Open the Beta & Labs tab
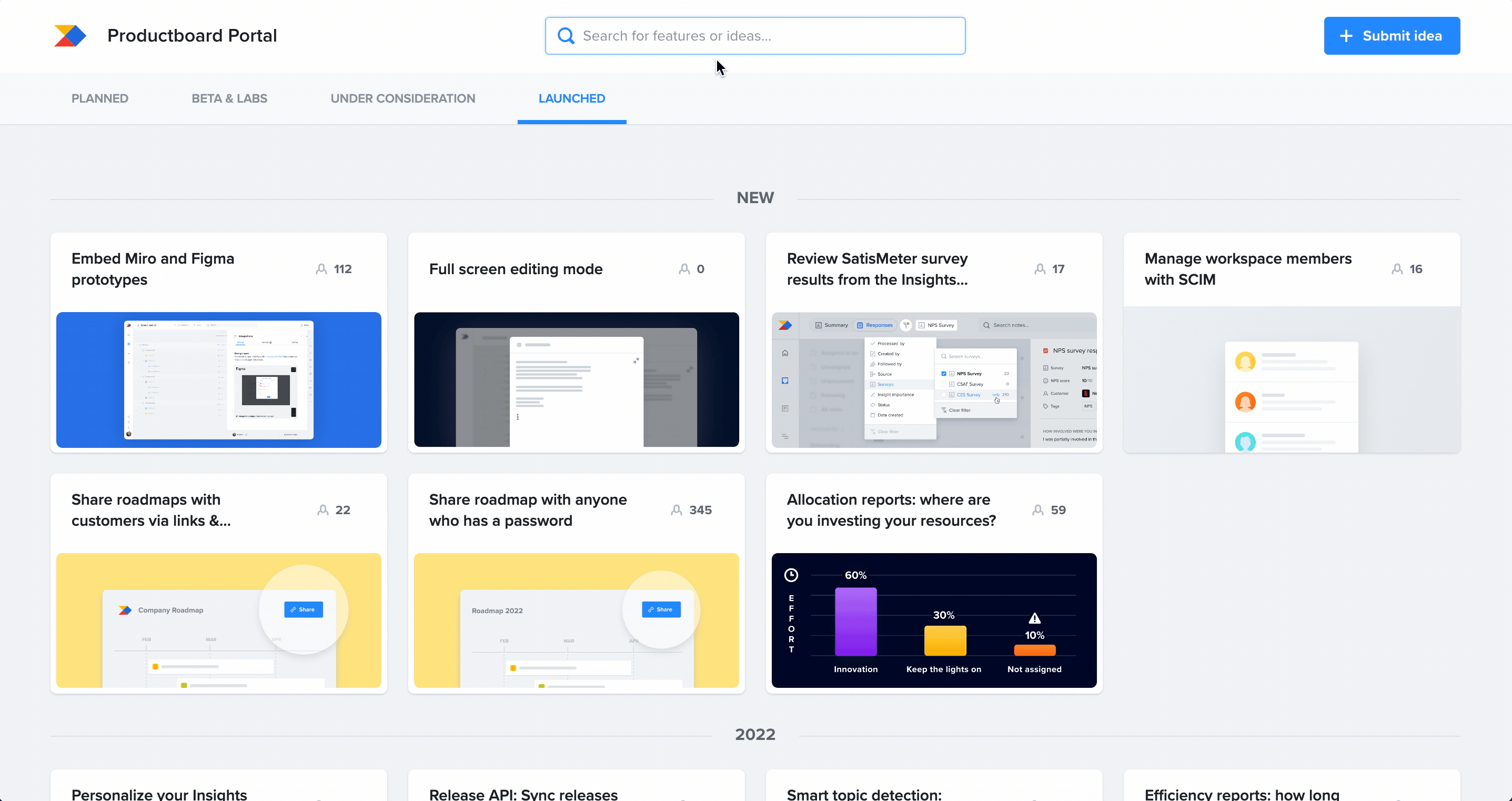The height and width of the screenshot is (801, 1512). (x=229, y=98)
